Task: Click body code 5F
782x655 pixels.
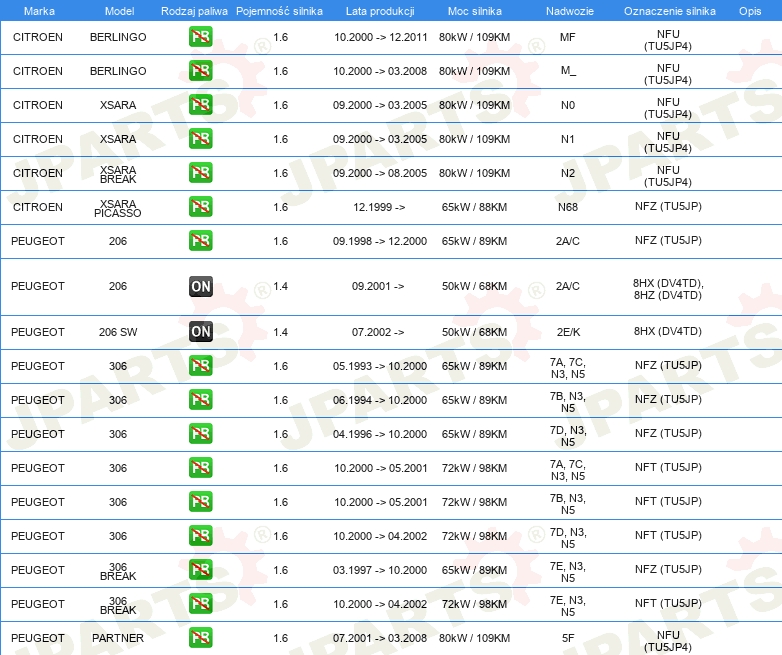Action: pyautogui.click(x=568, y=638)
